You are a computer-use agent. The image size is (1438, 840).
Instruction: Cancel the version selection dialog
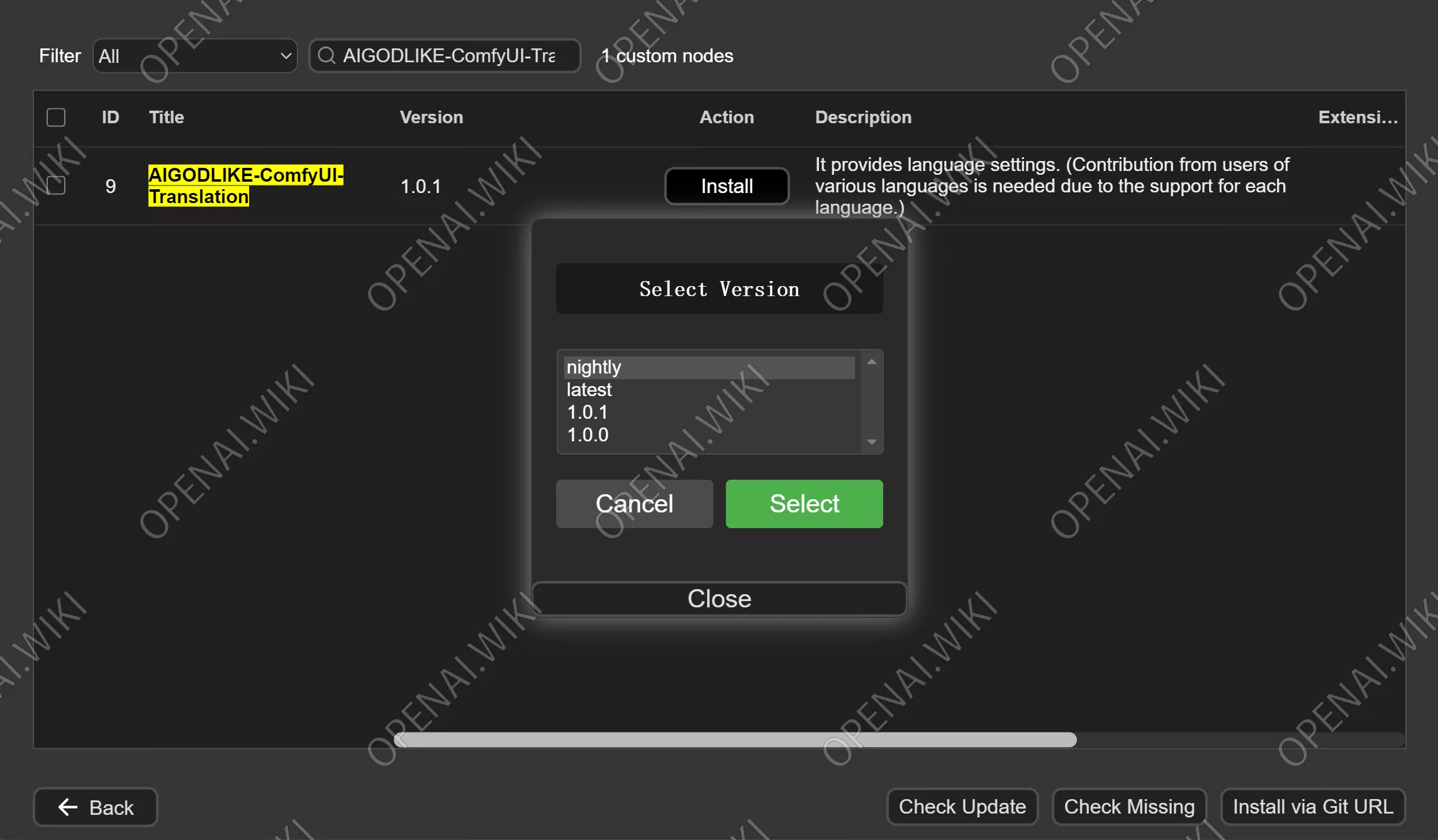[x=634, y=504]
